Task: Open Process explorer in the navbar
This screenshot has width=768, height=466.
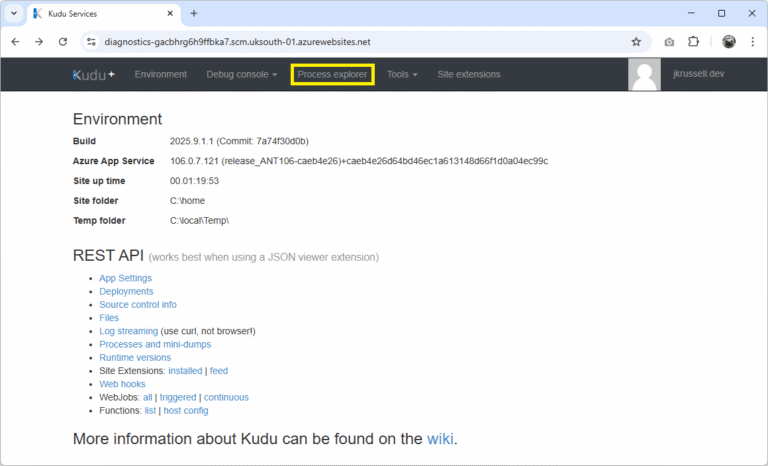Action: pyautogui.click(x=332, y=74)
